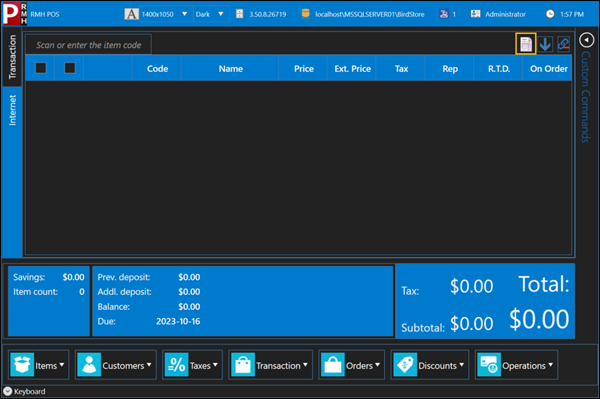Screen dimensions: 600x399
Task: Click the link chain icon above table
Action: pos(563,44)
